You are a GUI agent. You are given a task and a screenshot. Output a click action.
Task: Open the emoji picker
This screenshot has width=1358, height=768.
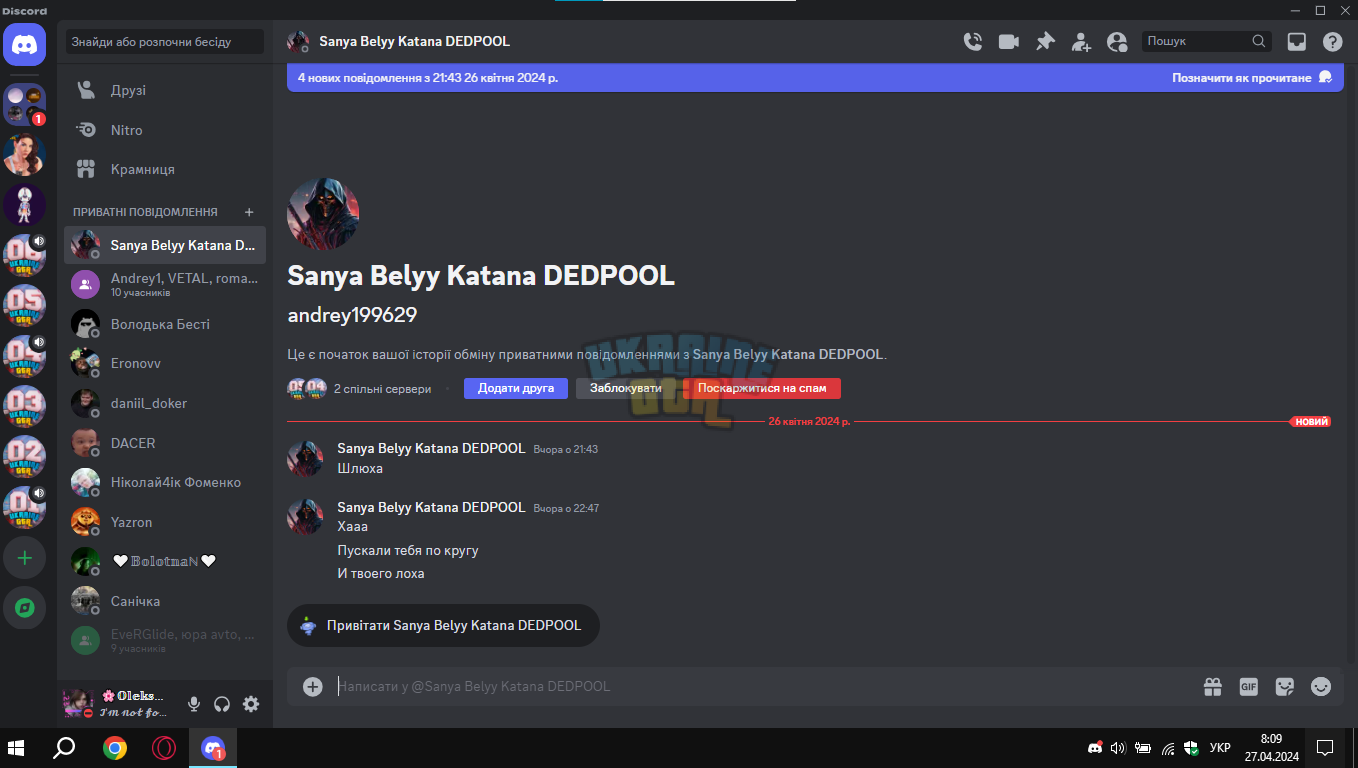[1321, 687]
